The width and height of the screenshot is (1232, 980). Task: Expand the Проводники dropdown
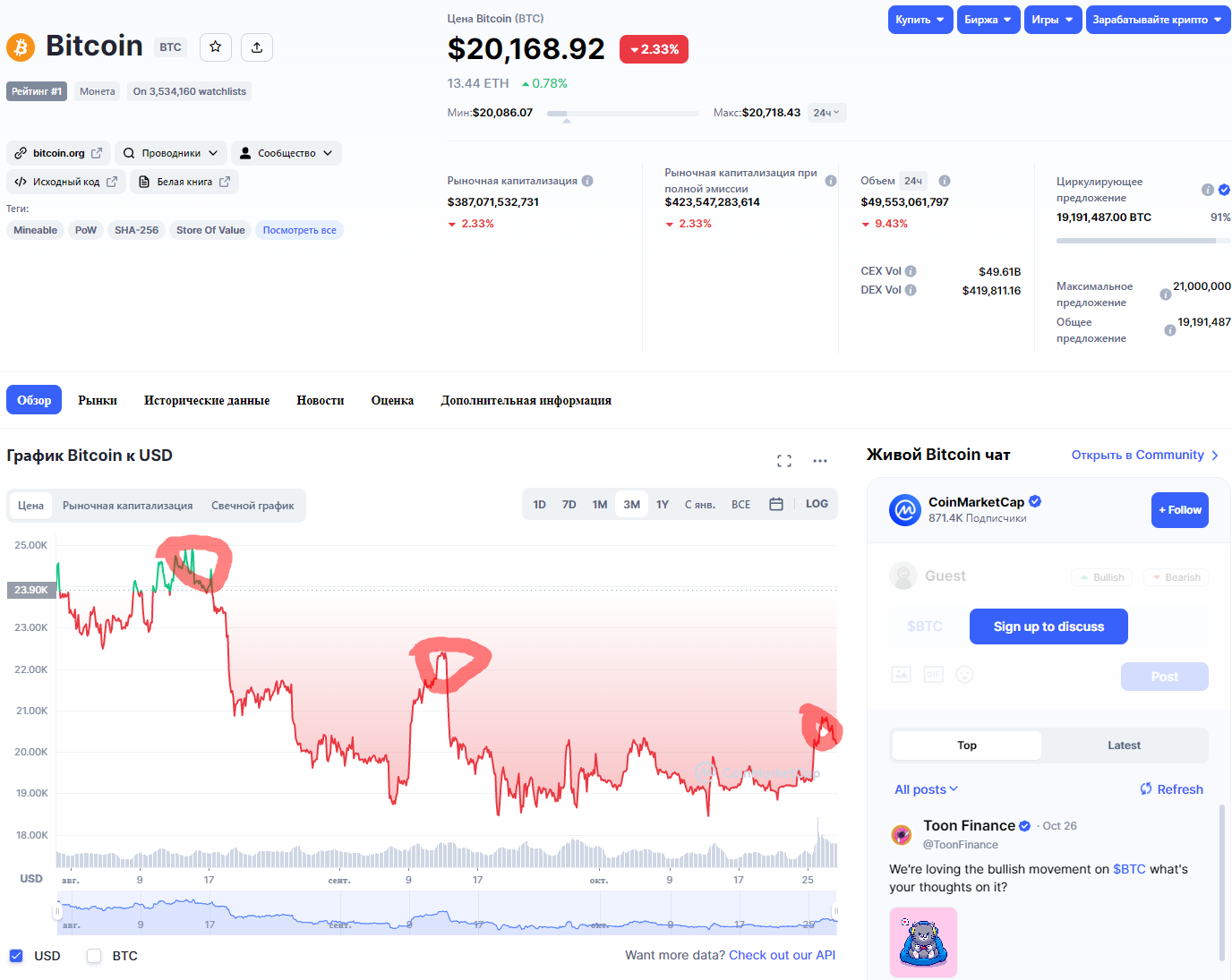pyautogui.click(x=171, y=153)
